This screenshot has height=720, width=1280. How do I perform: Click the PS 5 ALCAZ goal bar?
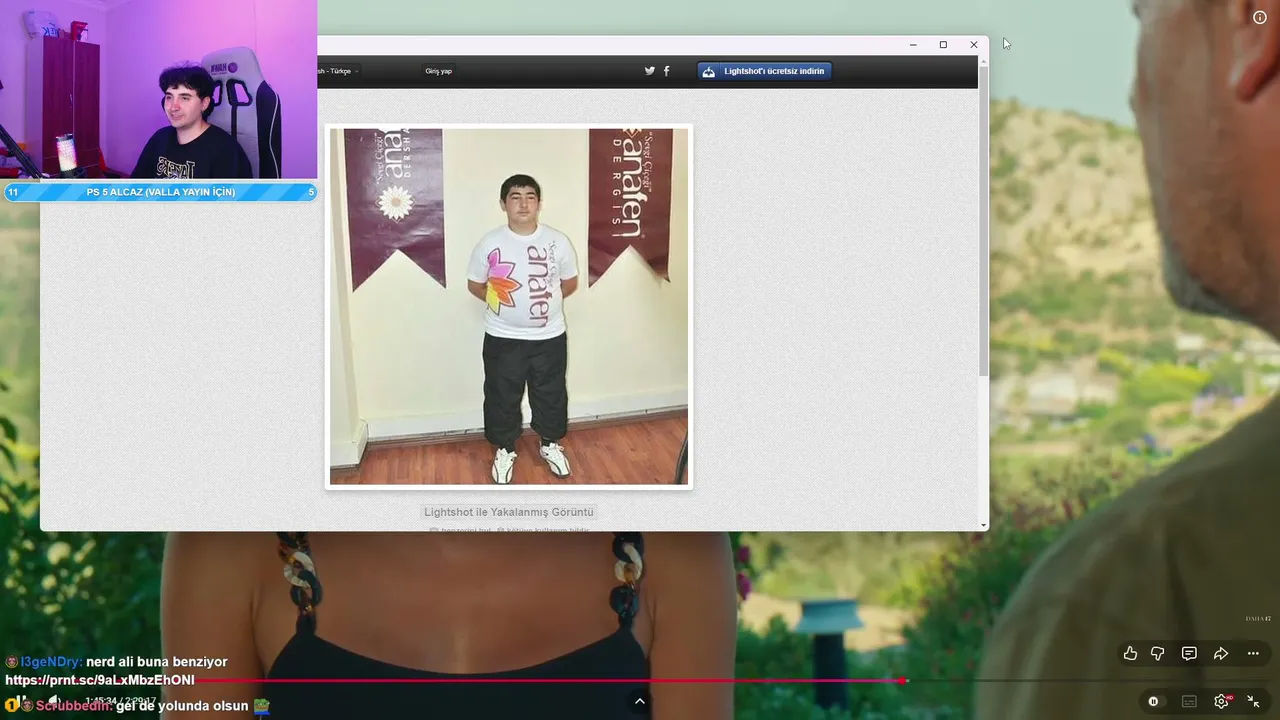pos(160,192)
